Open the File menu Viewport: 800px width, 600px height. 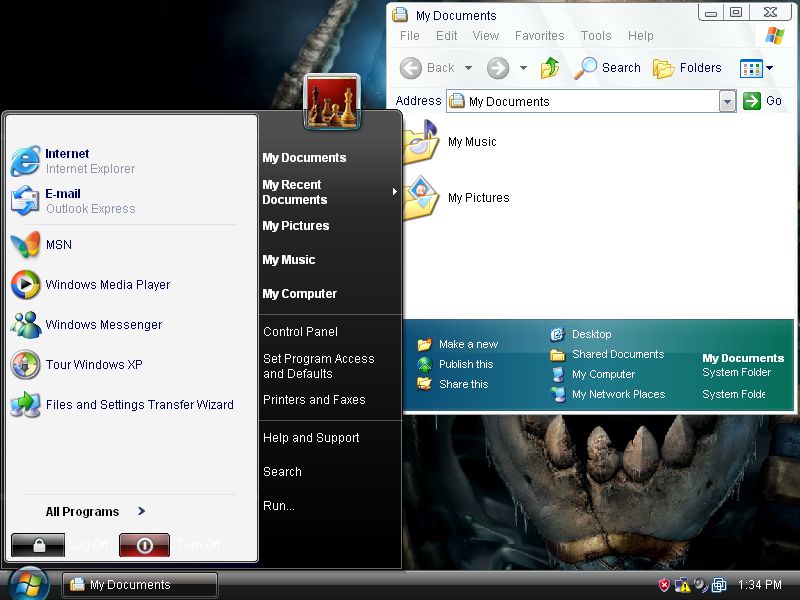click(410, 36)
